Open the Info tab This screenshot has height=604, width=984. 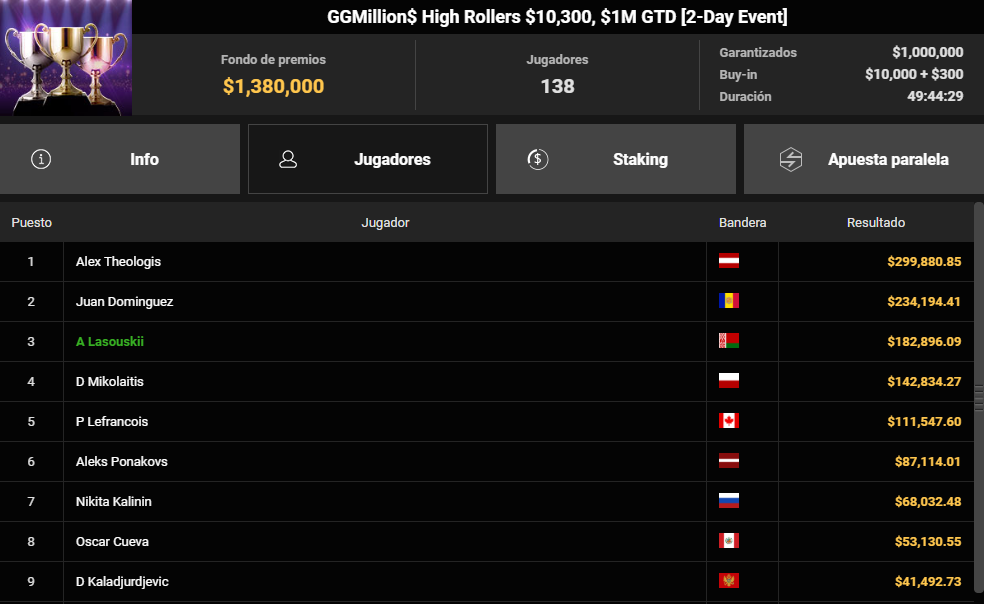coord(120,159)
